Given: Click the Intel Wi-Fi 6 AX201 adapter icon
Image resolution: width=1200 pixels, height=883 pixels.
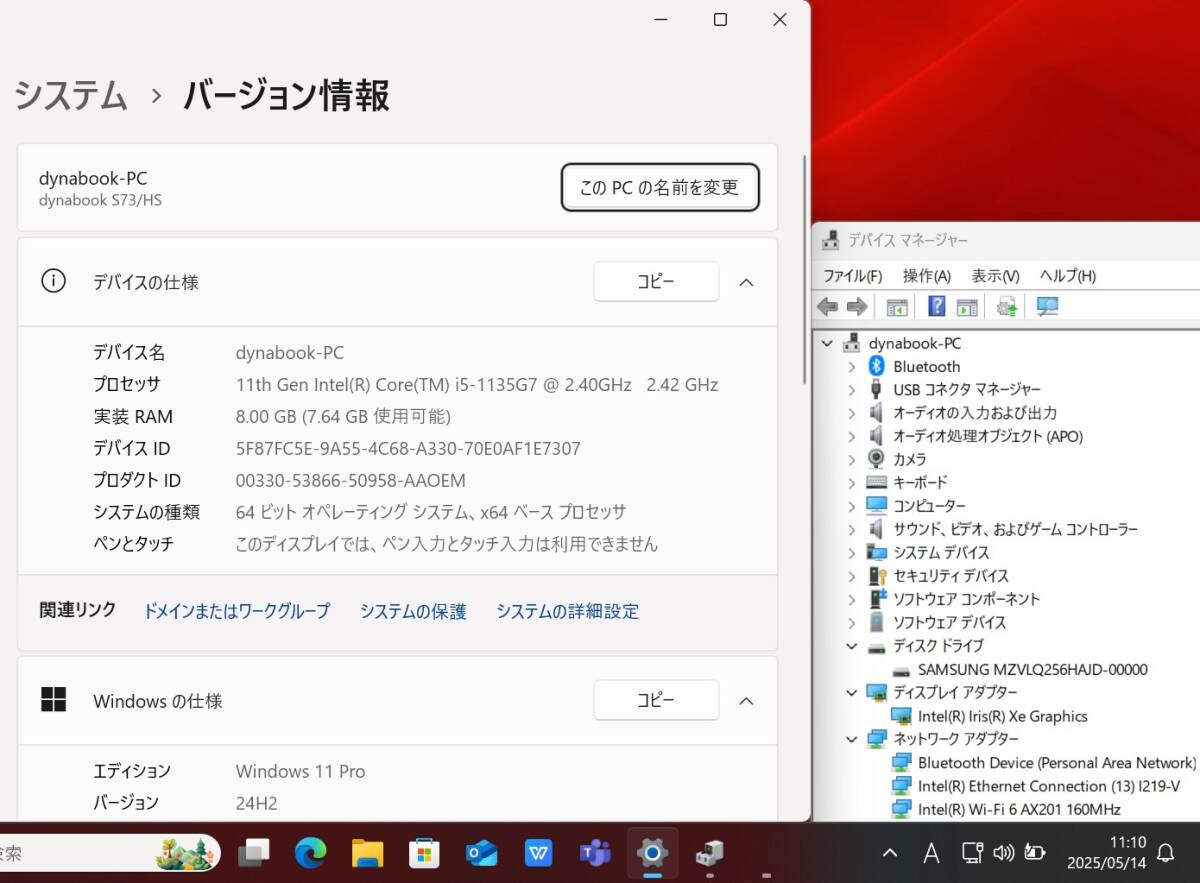Looking at the screenshot, I should pyautogui.click(x=901, y=809).
